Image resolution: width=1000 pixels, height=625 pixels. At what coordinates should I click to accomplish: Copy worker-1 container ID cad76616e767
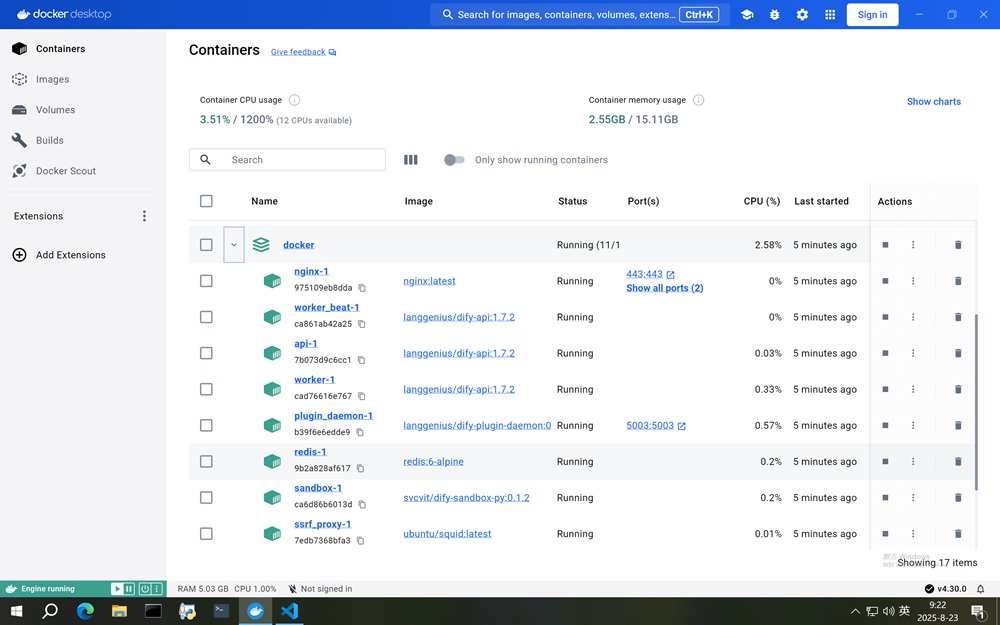pyautogui.click(x=362, y=396)
